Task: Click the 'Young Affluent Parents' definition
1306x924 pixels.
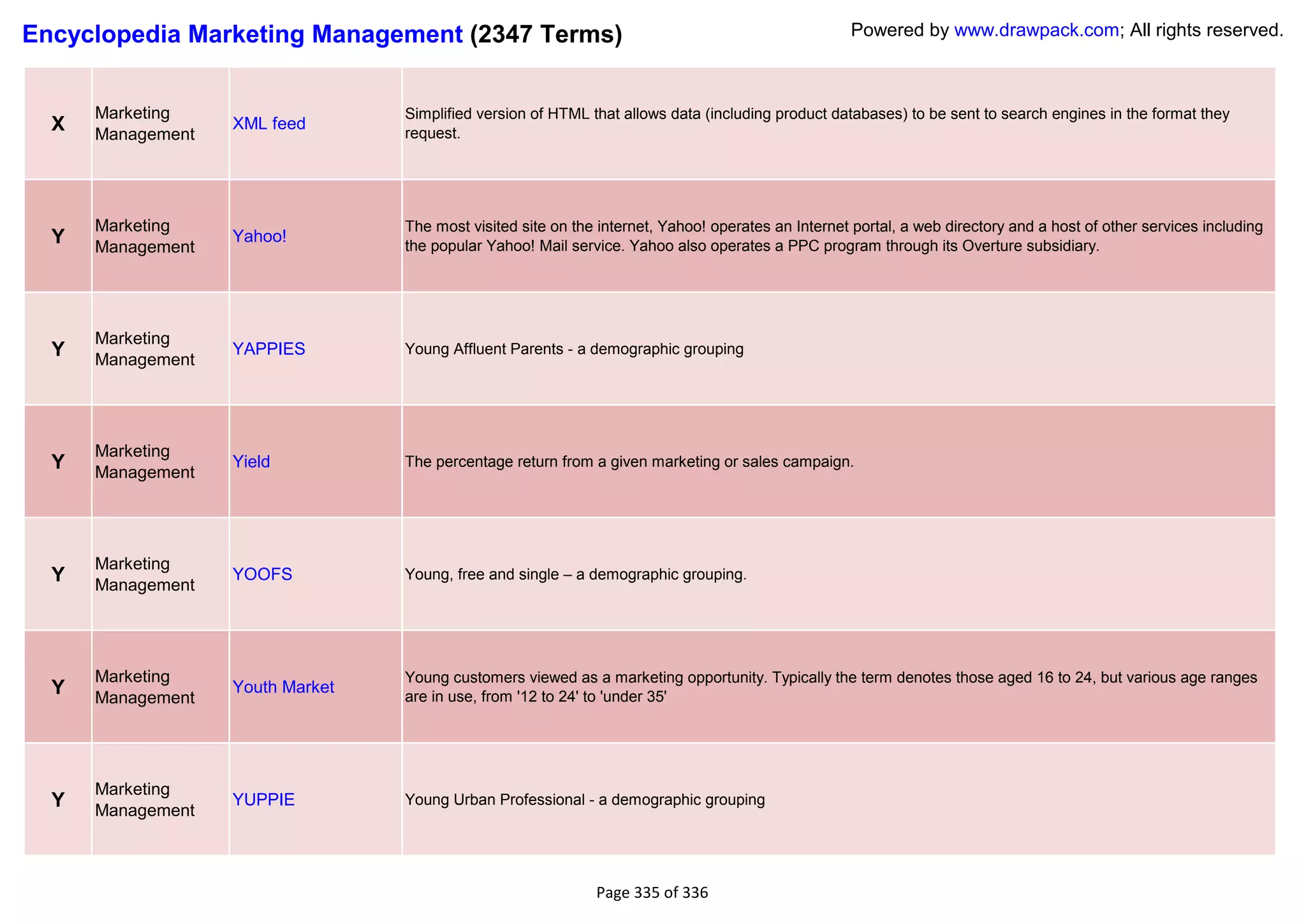Action: coord(574,349)
